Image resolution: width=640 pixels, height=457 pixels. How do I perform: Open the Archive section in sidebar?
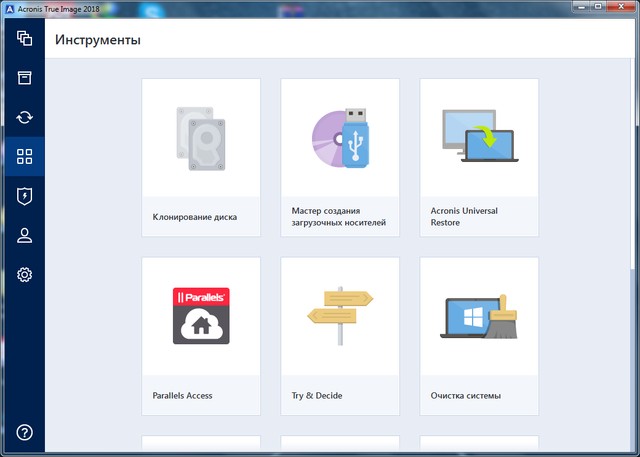25,78
